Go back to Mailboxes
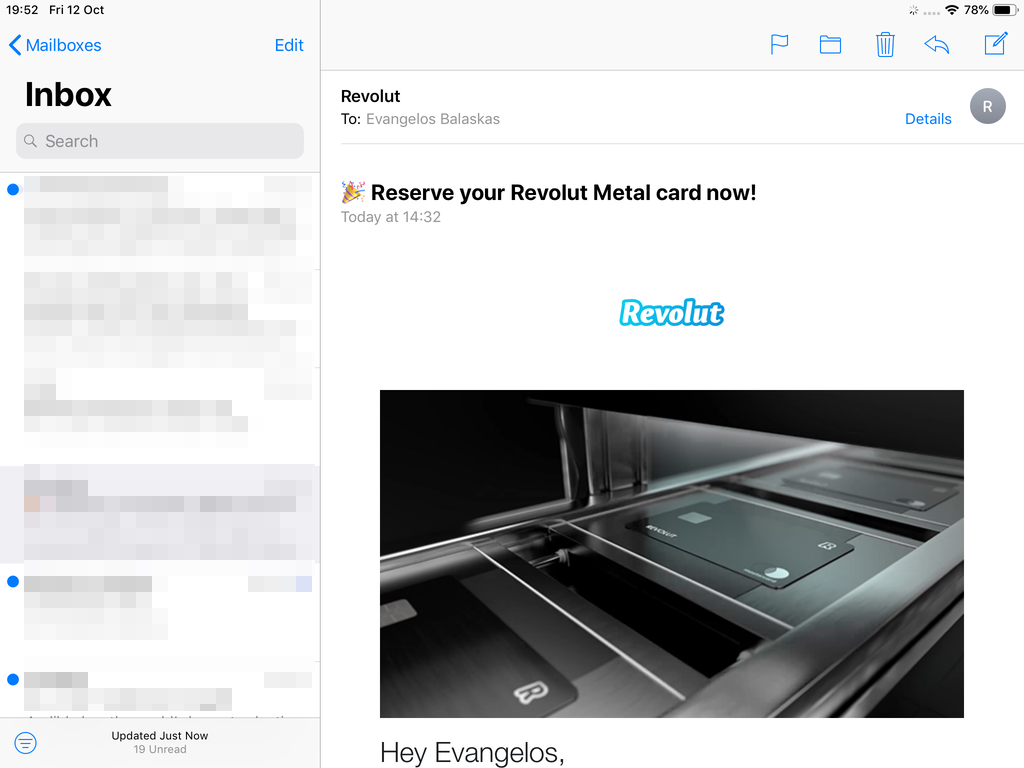1024x768 pixels. (x=55, y=45)
